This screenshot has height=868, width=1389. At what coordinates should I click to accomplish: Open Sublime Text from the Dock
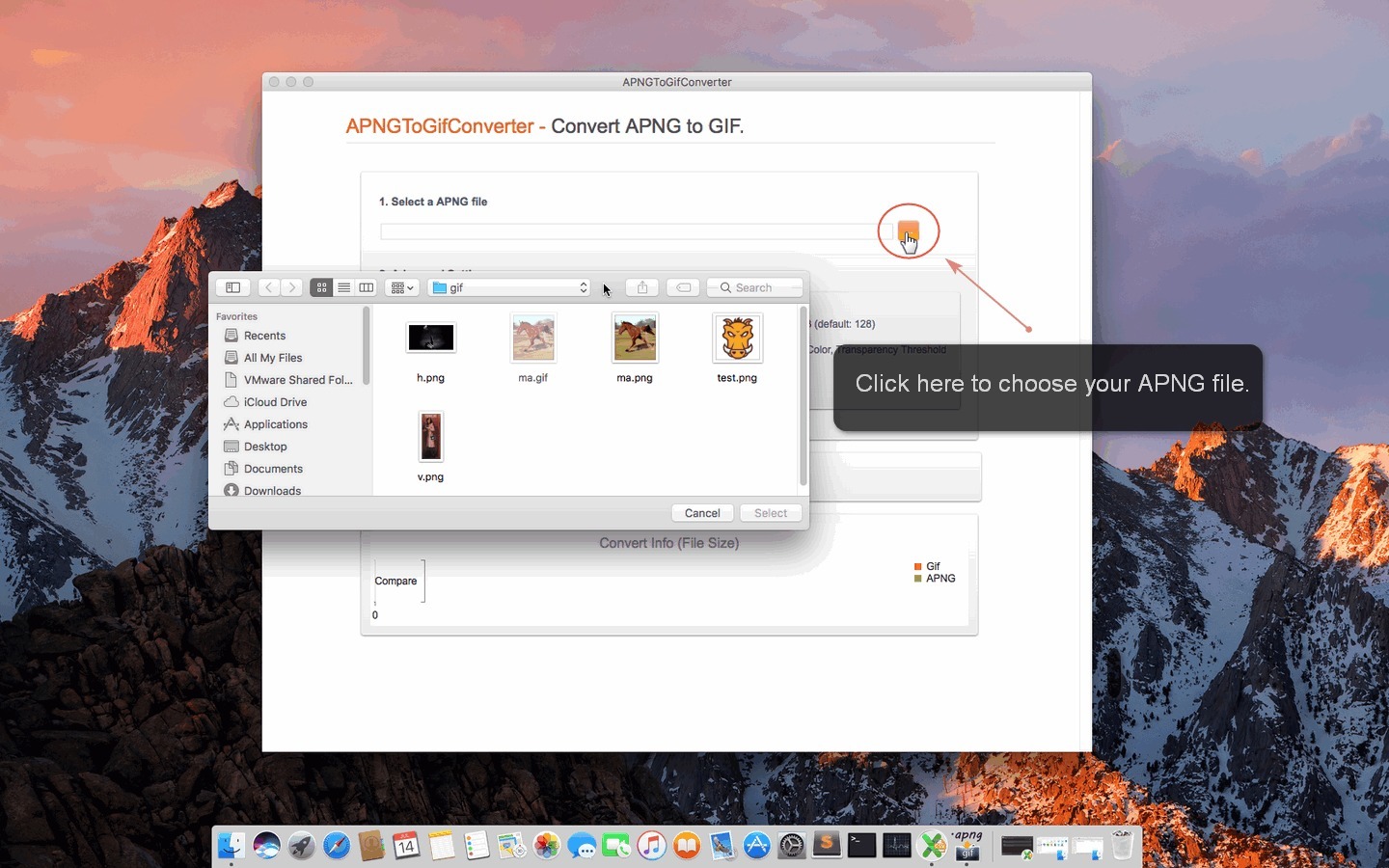(x=827, y=845)
